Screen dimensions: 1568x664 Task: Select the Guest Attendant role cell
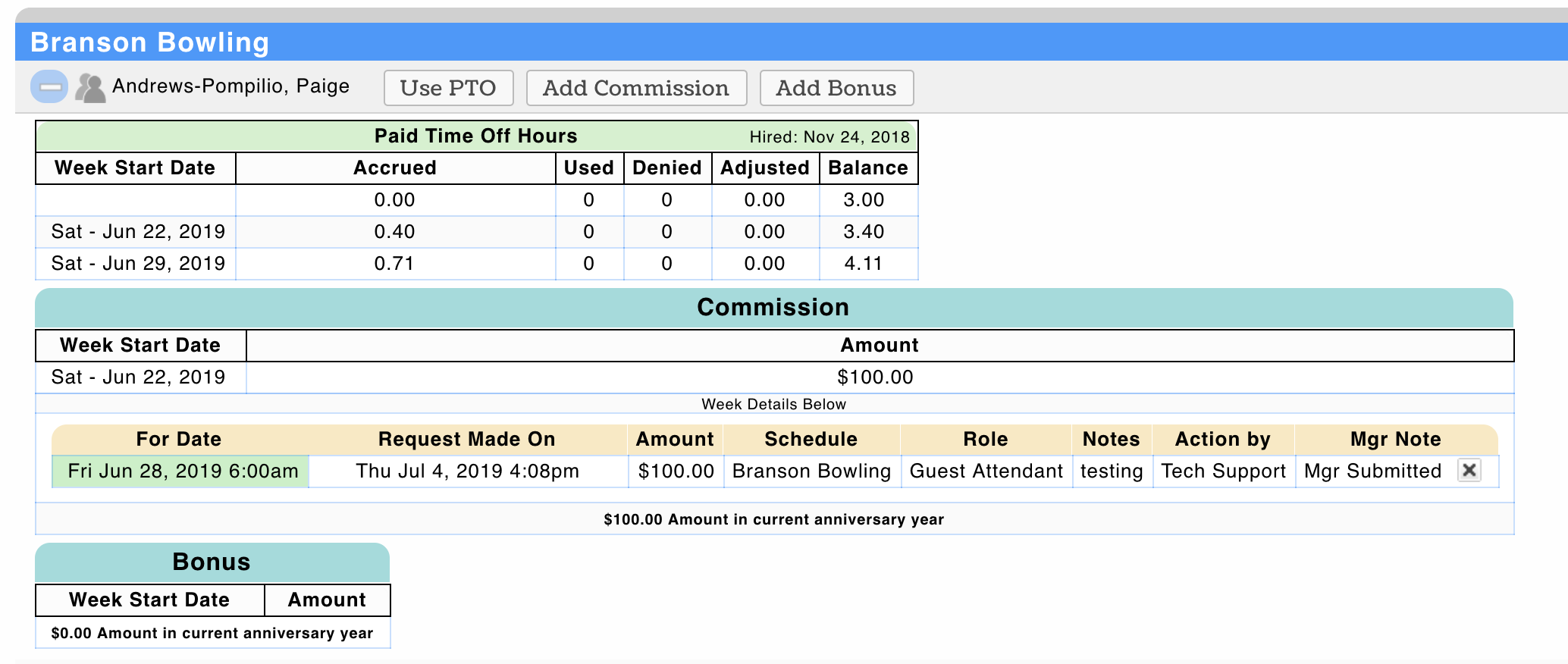click(x=986, y=471)
